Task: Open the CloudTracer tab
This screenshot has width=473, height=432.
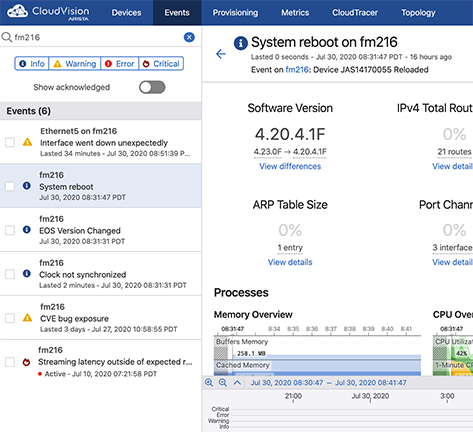Action: (x=355, y=13)
